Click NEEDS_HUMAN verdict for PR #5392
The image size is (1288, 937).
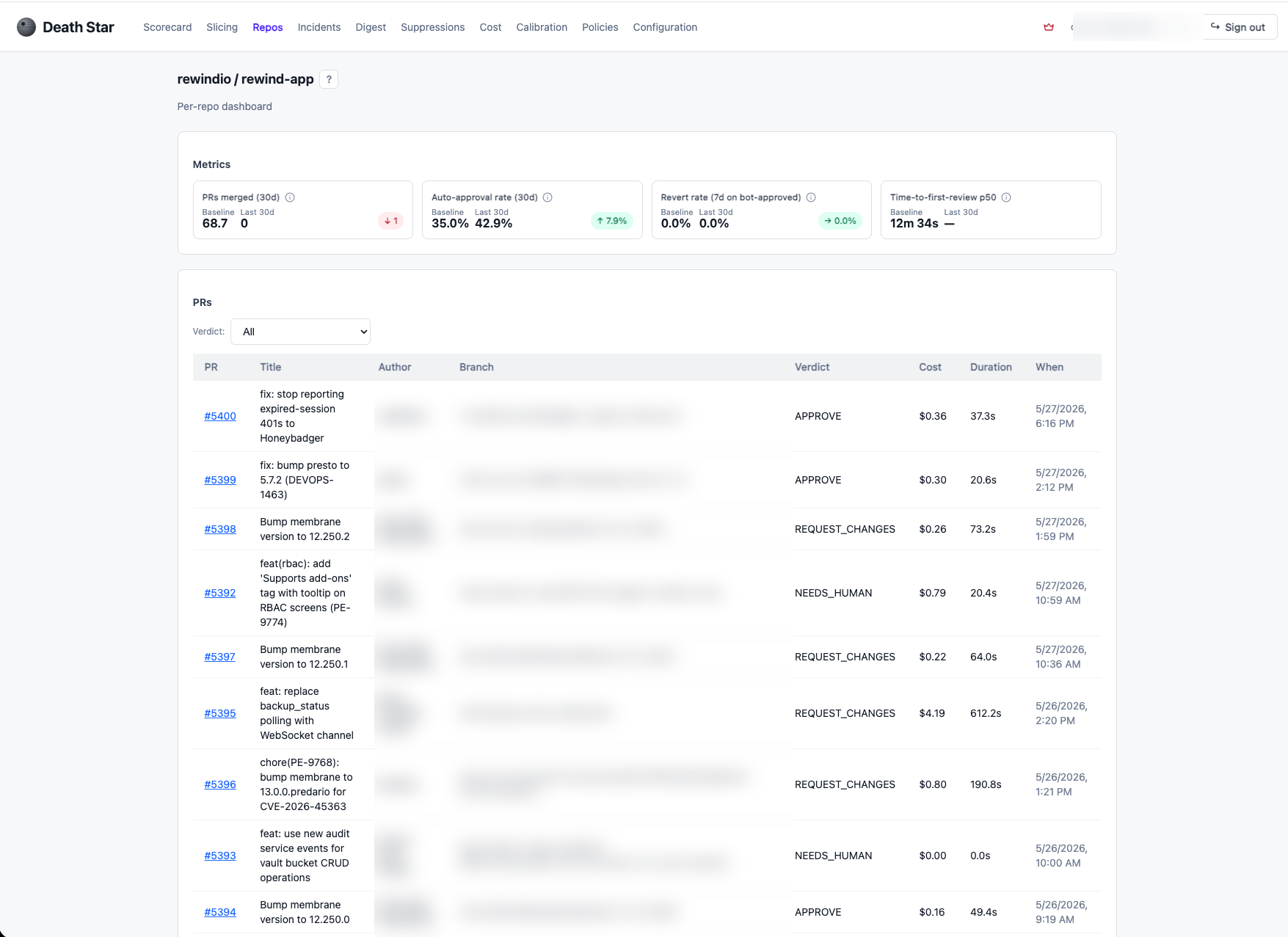(834, 593)
